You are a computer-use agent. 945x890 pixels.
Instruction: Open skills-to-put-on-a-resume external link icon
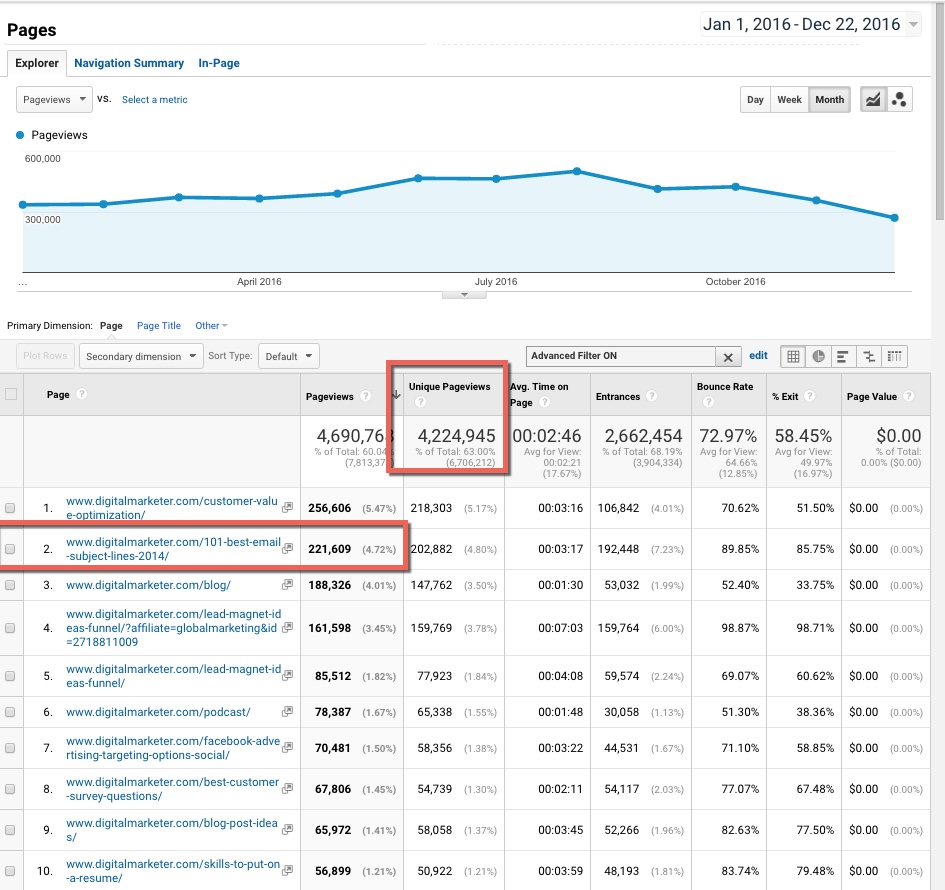pos(287,870)
